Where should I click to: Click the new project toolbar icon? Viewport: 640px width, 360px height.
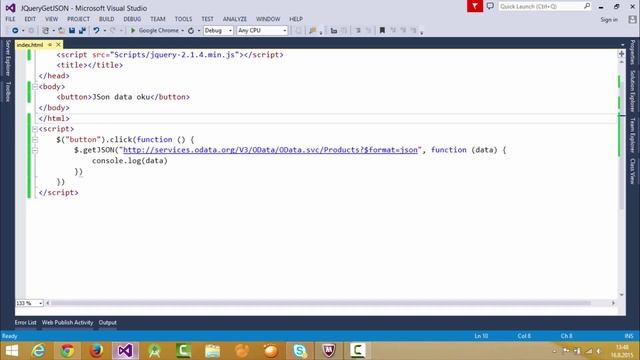tap(45, 31)
